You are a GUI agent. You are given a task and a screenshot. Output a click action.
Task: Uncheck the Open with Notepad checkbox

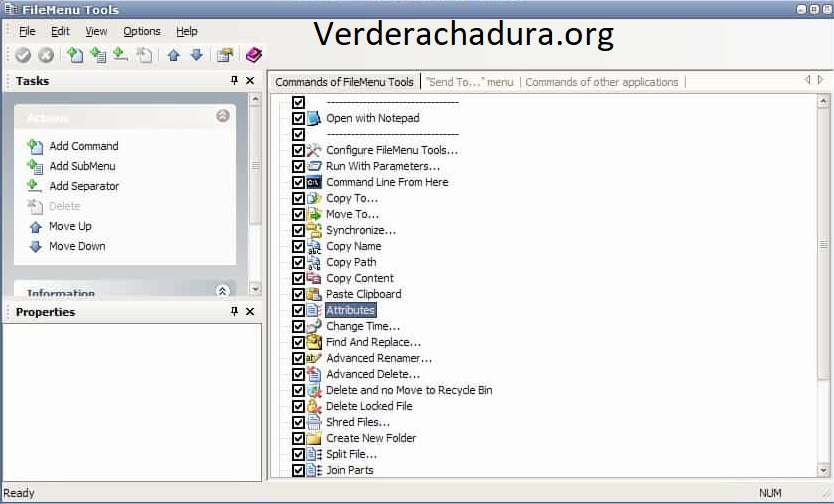[x=298, y=118]
